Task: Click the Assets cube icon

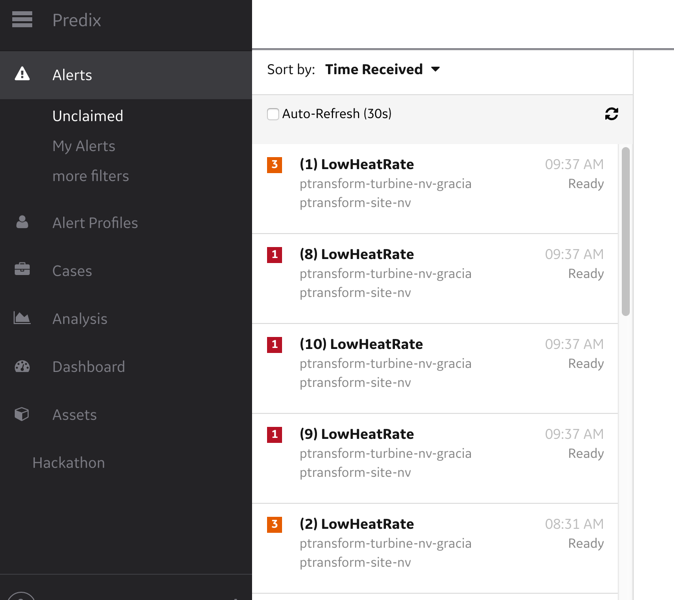Action: [22, 414]
